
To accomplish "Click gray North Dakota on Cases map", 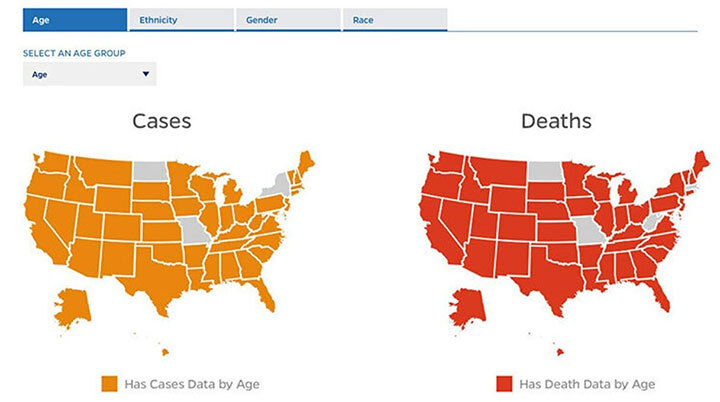I will tap(150, 171).
